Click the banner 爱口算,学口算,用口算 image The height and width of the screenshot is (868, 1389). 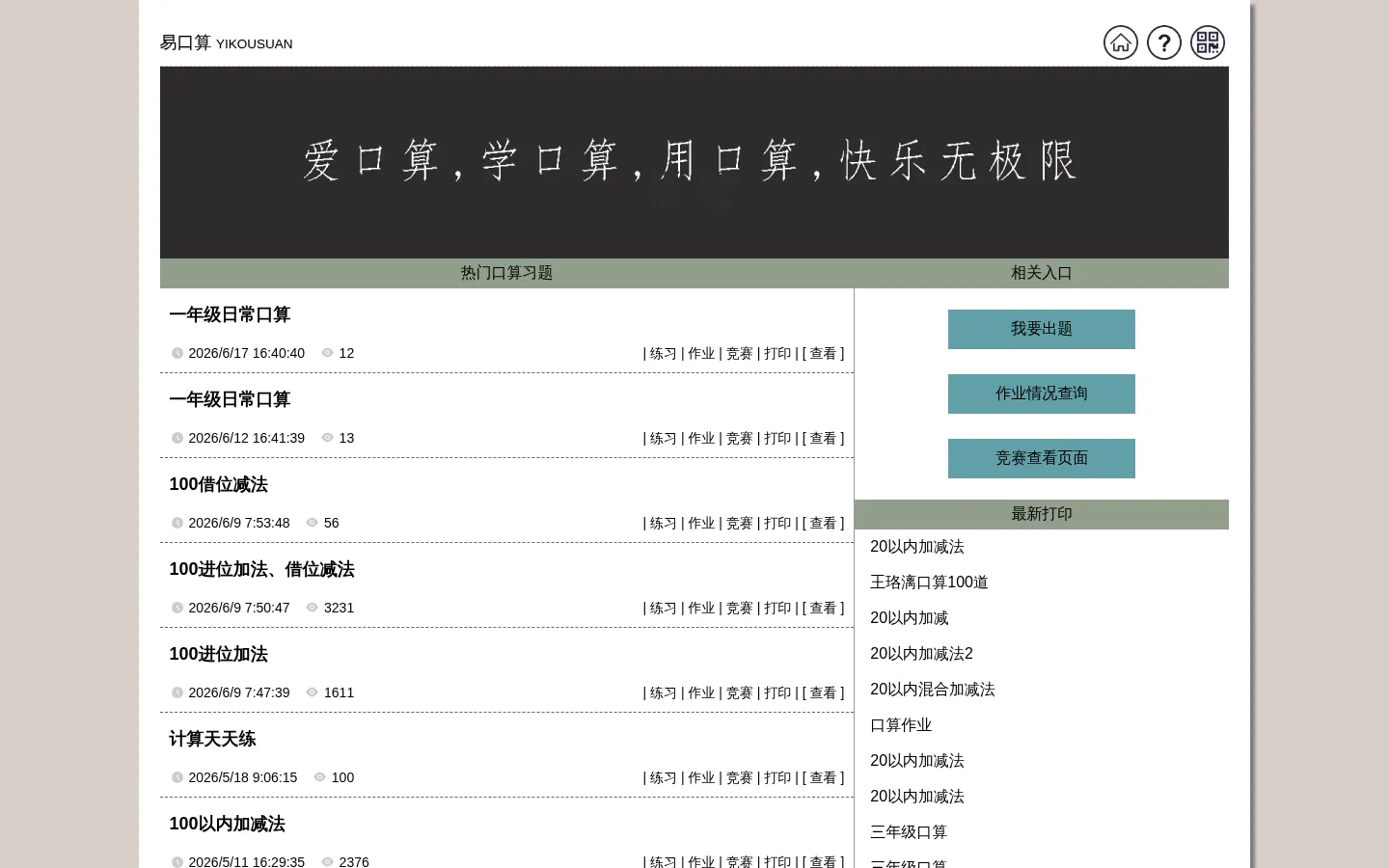pos(694,162)
